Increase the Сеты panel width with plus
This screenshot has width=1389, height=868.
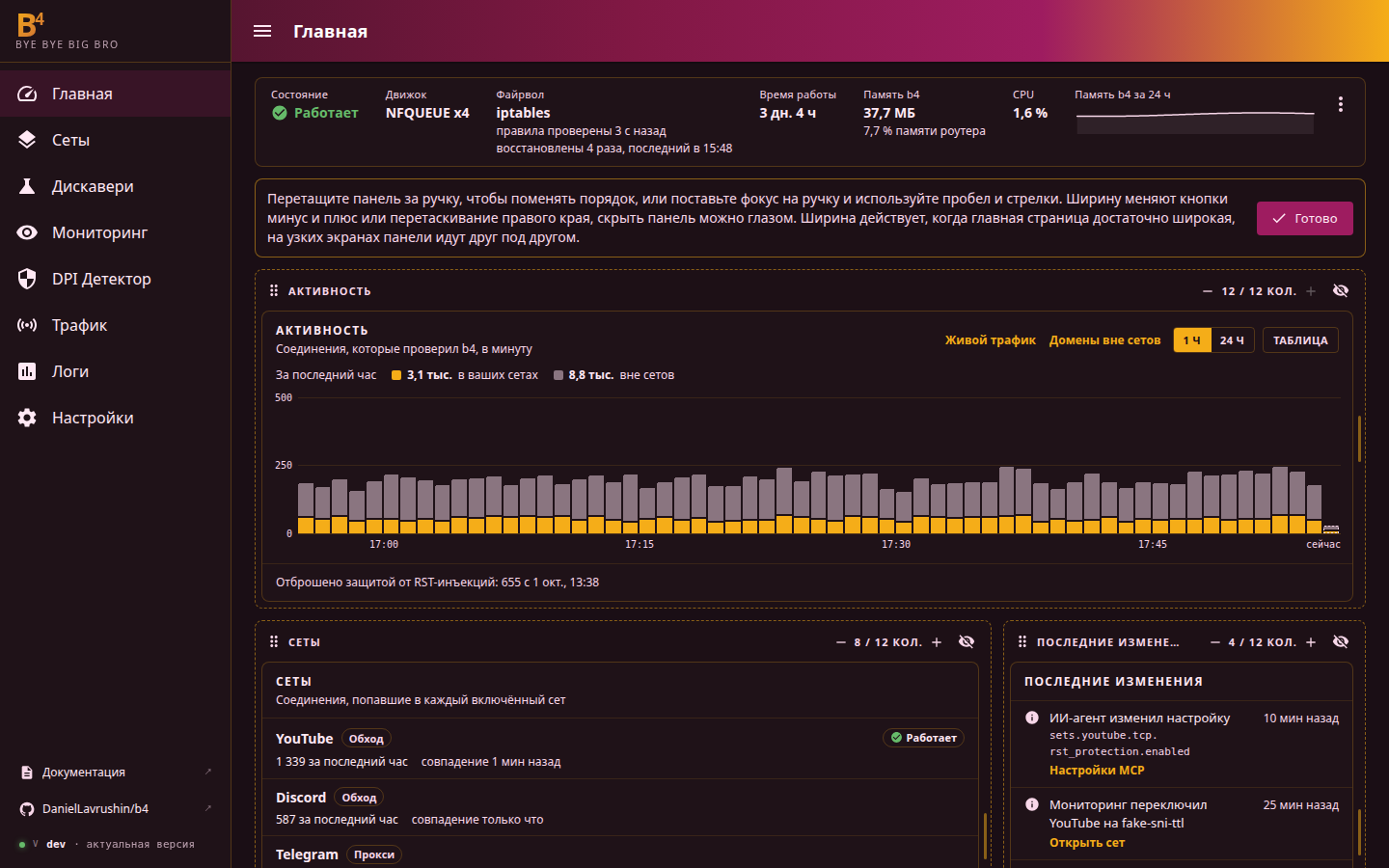coord(937,642)
